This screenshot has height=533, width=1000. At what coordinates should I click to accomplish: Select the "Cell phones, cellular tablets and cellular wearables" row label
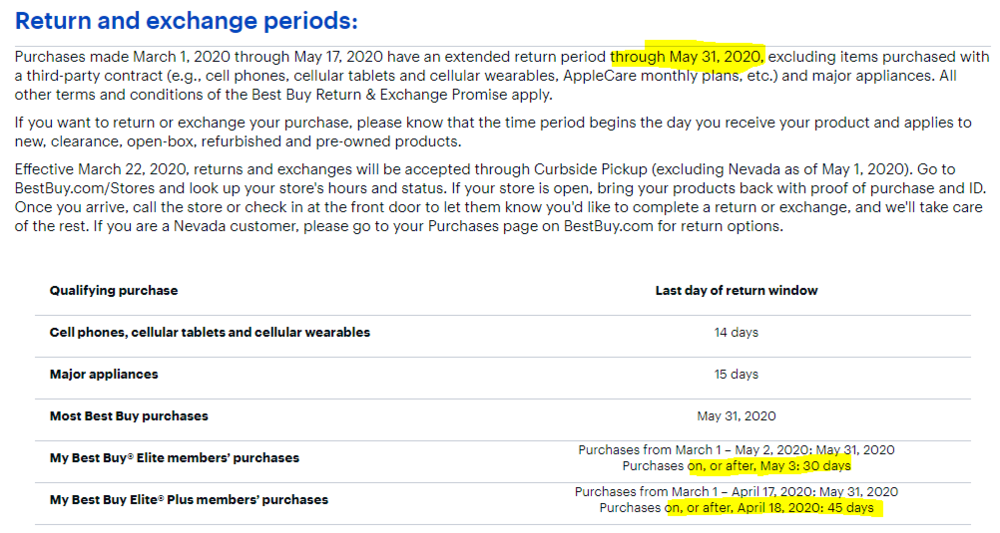[x=209, y=332]
